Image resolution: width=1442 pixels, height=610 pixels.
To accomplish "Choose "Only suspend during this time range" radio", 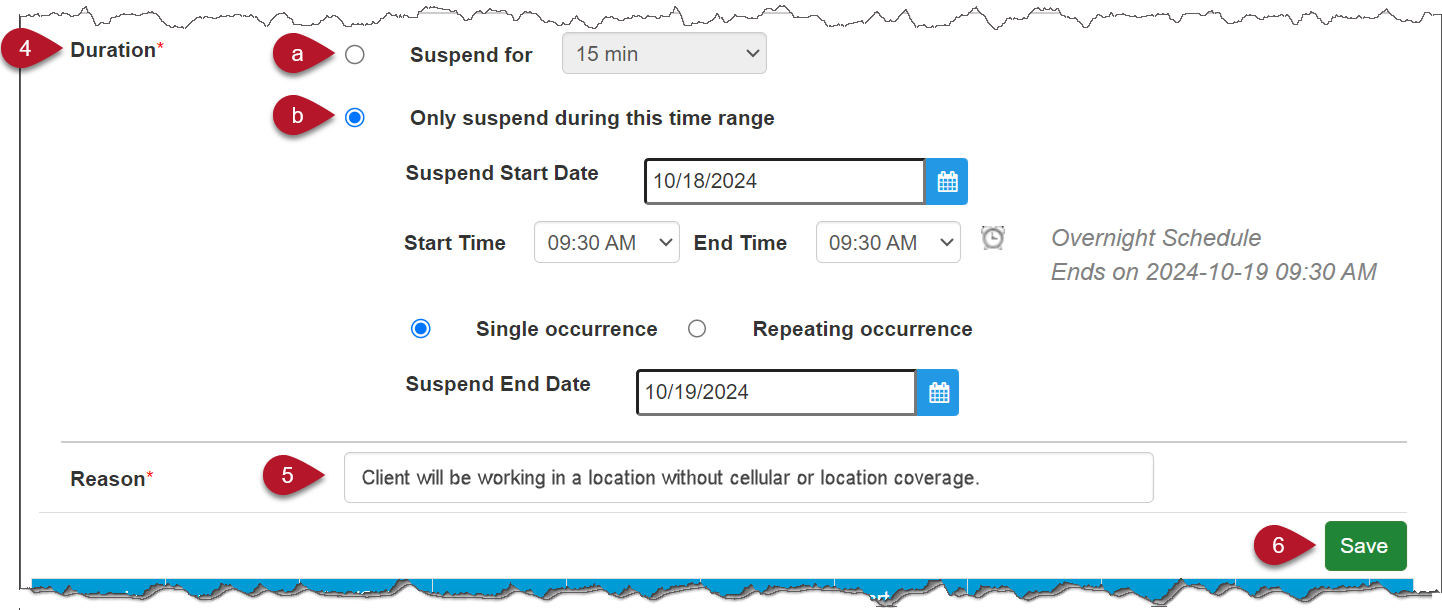I will (355, 118).
